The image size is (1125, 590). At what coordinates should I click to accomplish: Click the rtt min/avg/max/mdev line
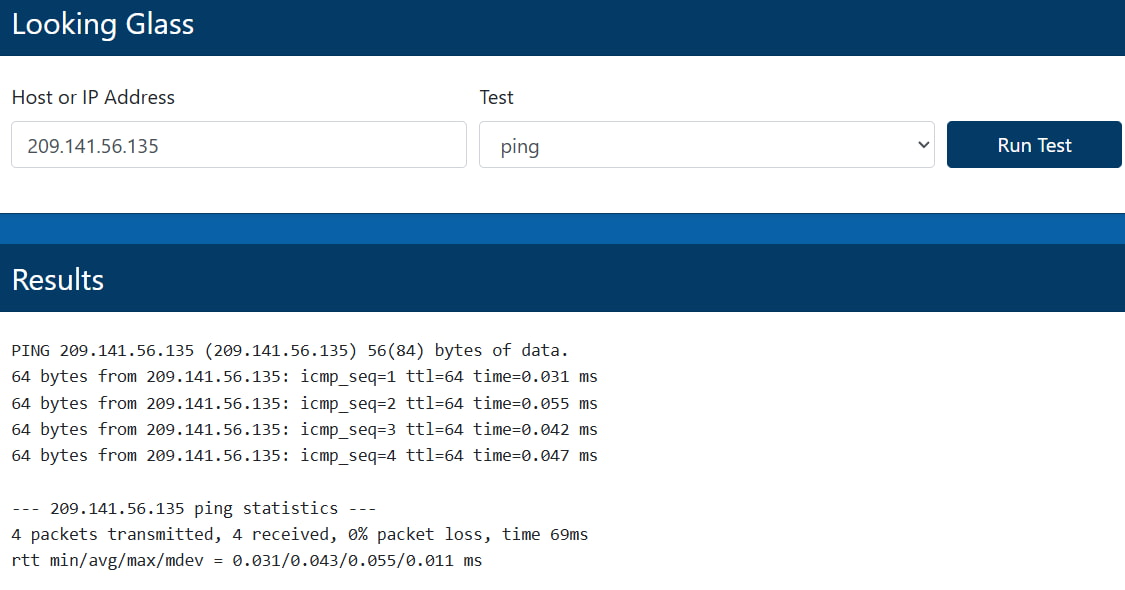246,560
